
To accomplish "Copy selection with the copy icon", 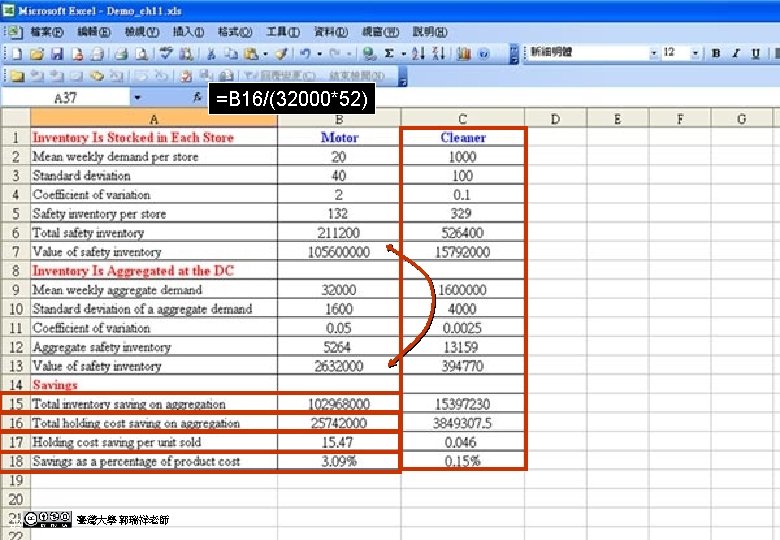I will pos(231,54).
